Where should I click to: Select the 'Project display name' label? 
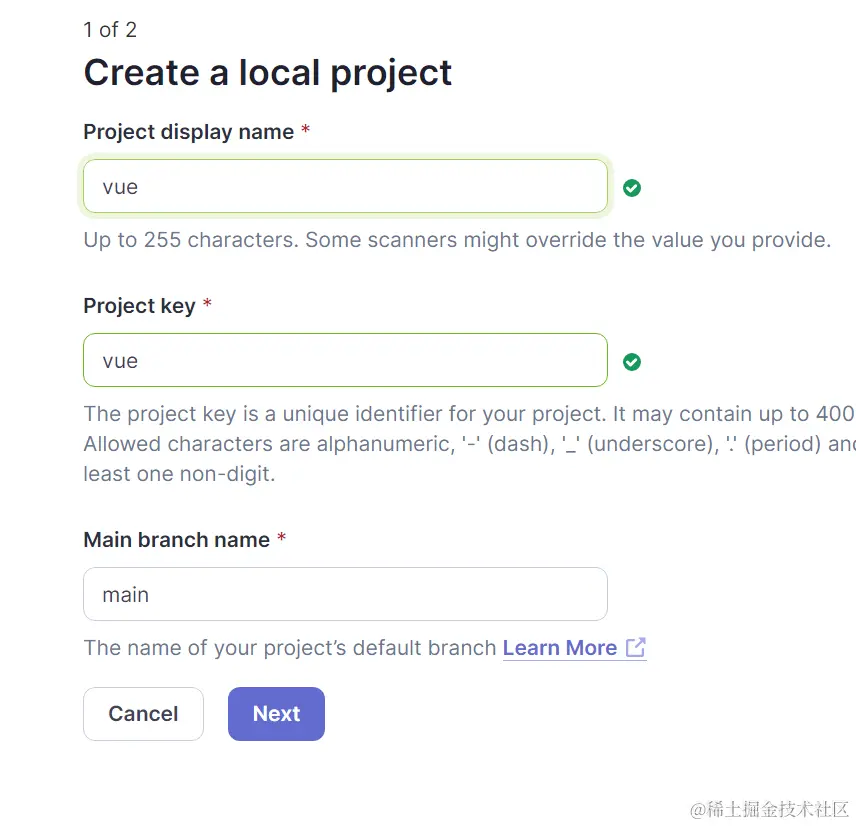coord(189,132)
